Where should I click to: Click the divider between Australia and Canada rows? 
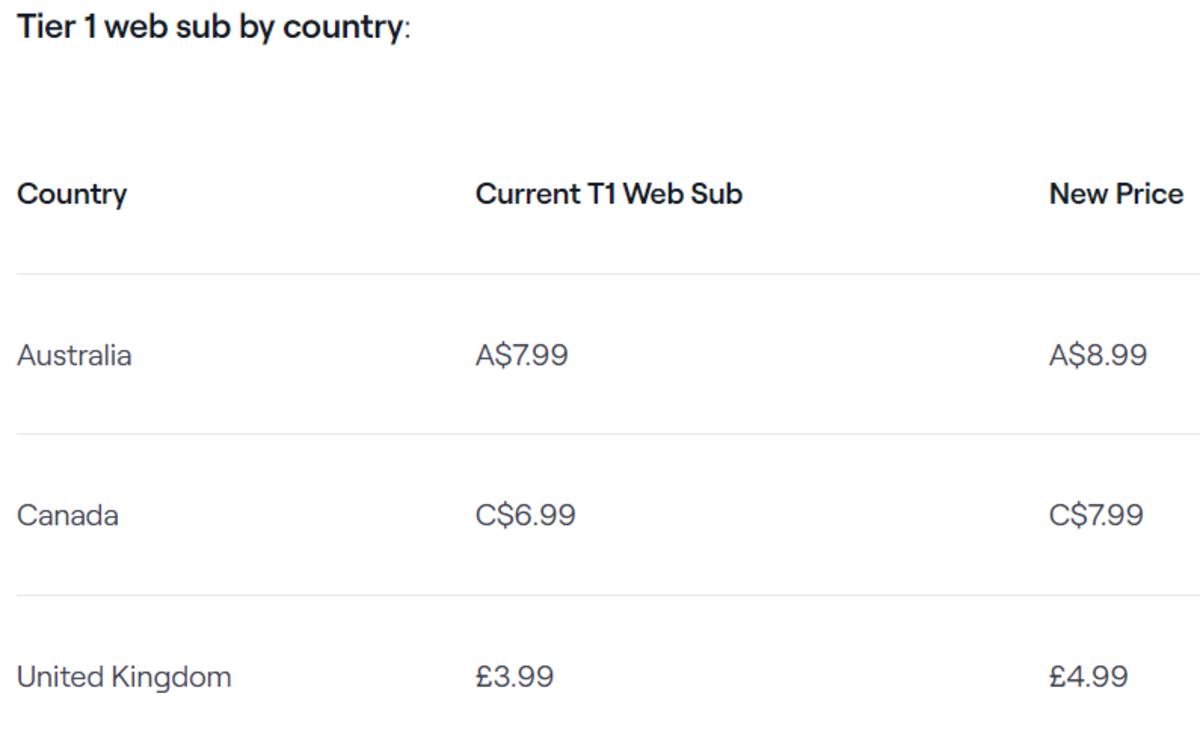coord(600,434)
